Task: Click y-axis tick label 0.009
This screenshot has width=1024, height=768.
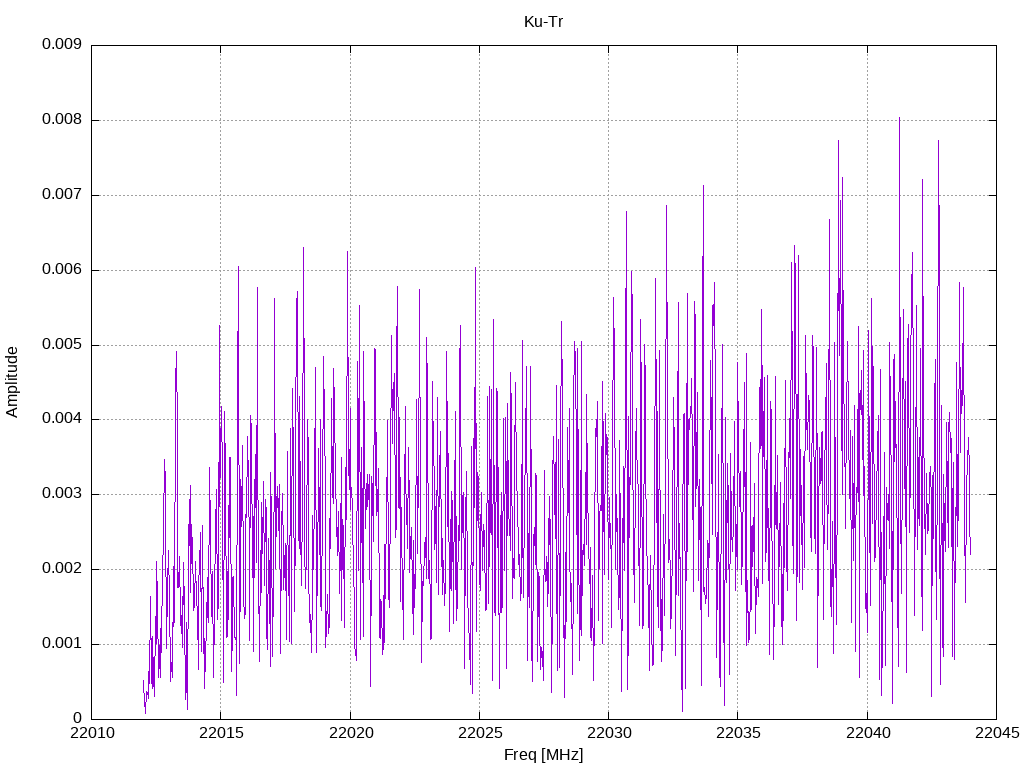Action: pyautogui.click(x=62, y=44)
